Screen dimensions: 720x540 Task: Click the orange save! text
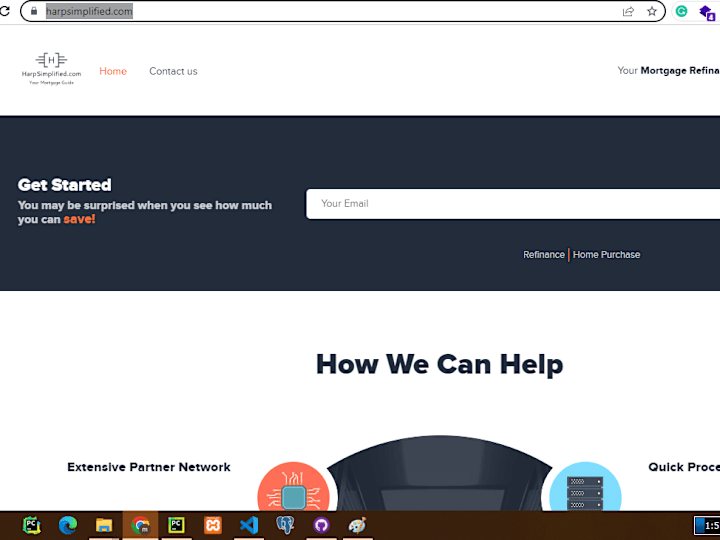79,219
